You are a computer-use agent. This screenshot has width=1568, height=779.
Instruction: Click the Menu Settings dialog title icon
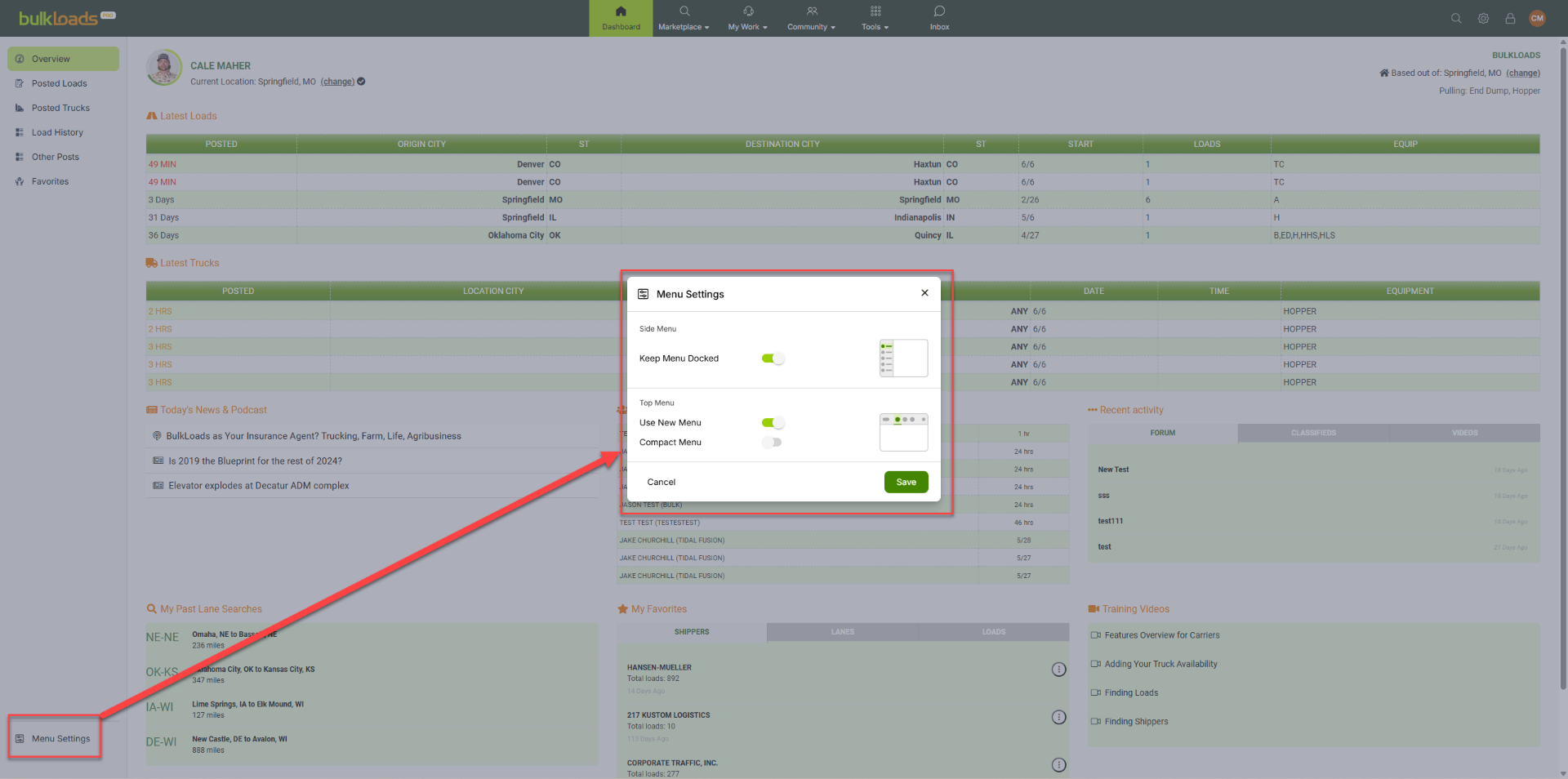point(644,294)
